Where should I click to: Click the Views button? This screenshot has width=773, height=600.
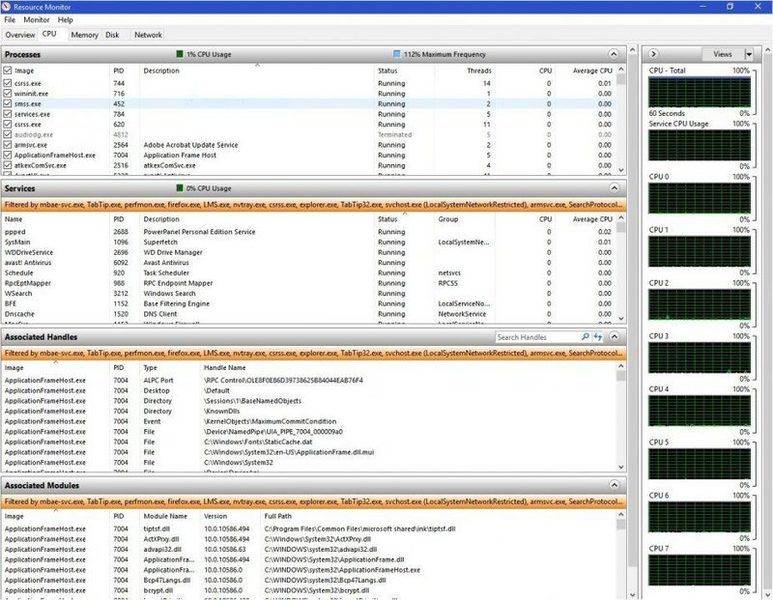tap(723, 54)
